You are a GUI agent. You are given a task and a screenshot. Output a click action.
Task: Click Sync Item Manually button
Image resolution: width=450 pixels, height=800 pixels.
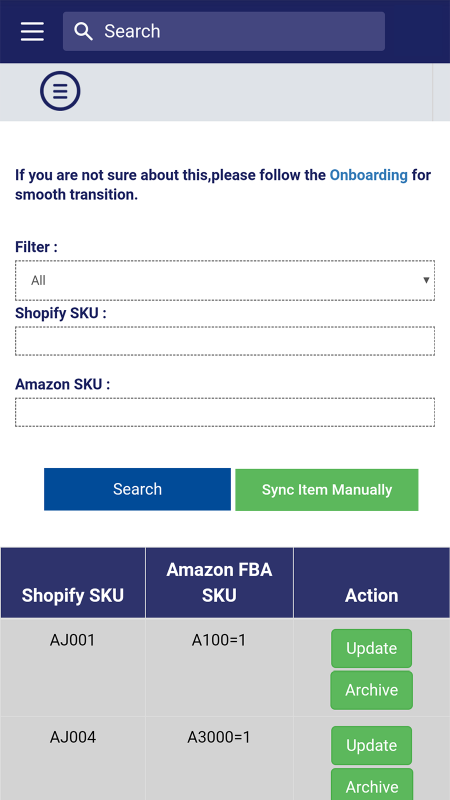click(x=327, y=490)
